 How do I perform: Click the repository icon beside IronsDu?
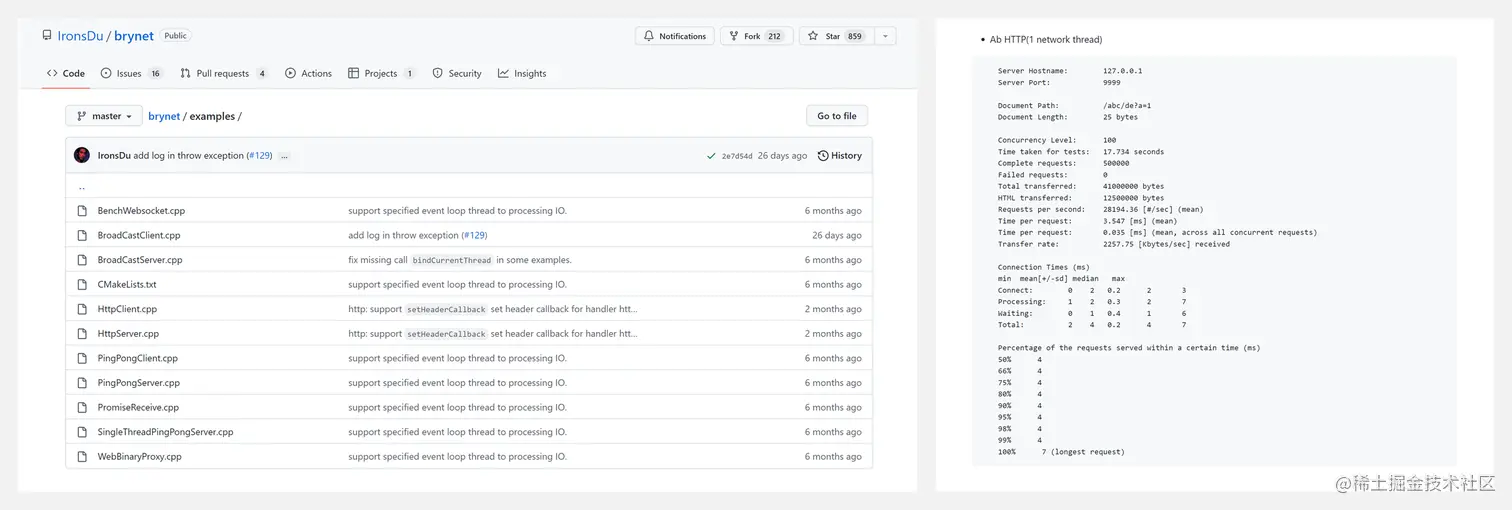(x=46, y=36)
